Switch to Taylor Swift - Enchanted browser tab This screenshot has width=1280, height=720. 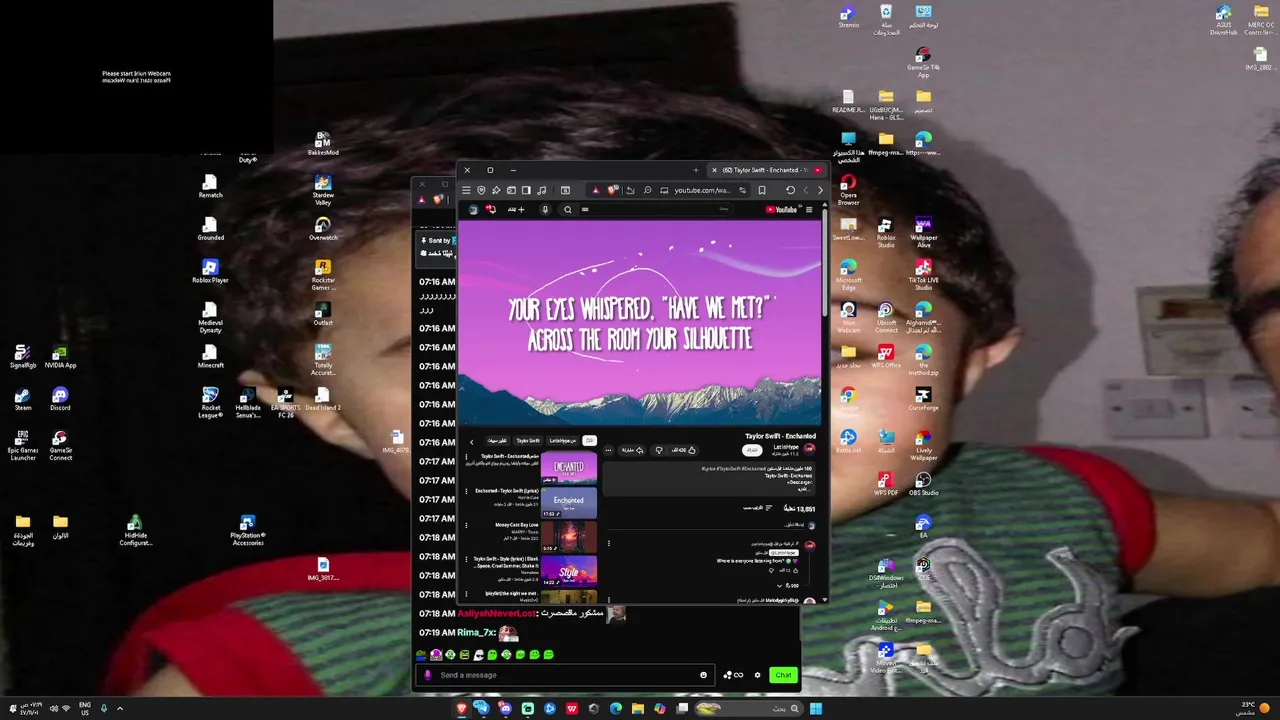[x=765, y=170]
